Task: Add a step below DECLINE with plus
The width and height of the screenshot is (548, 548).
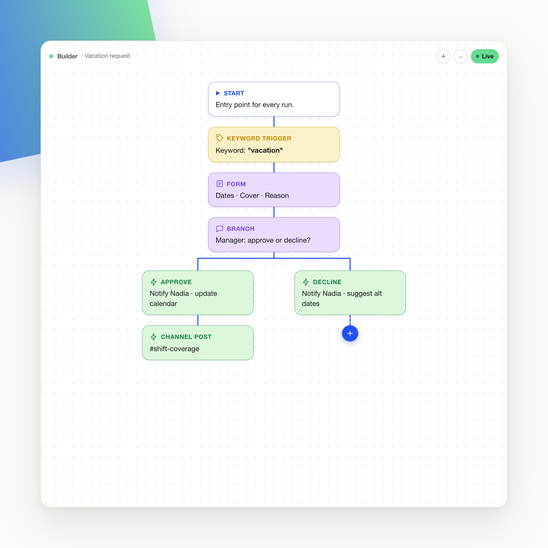Action: [350, 333]
